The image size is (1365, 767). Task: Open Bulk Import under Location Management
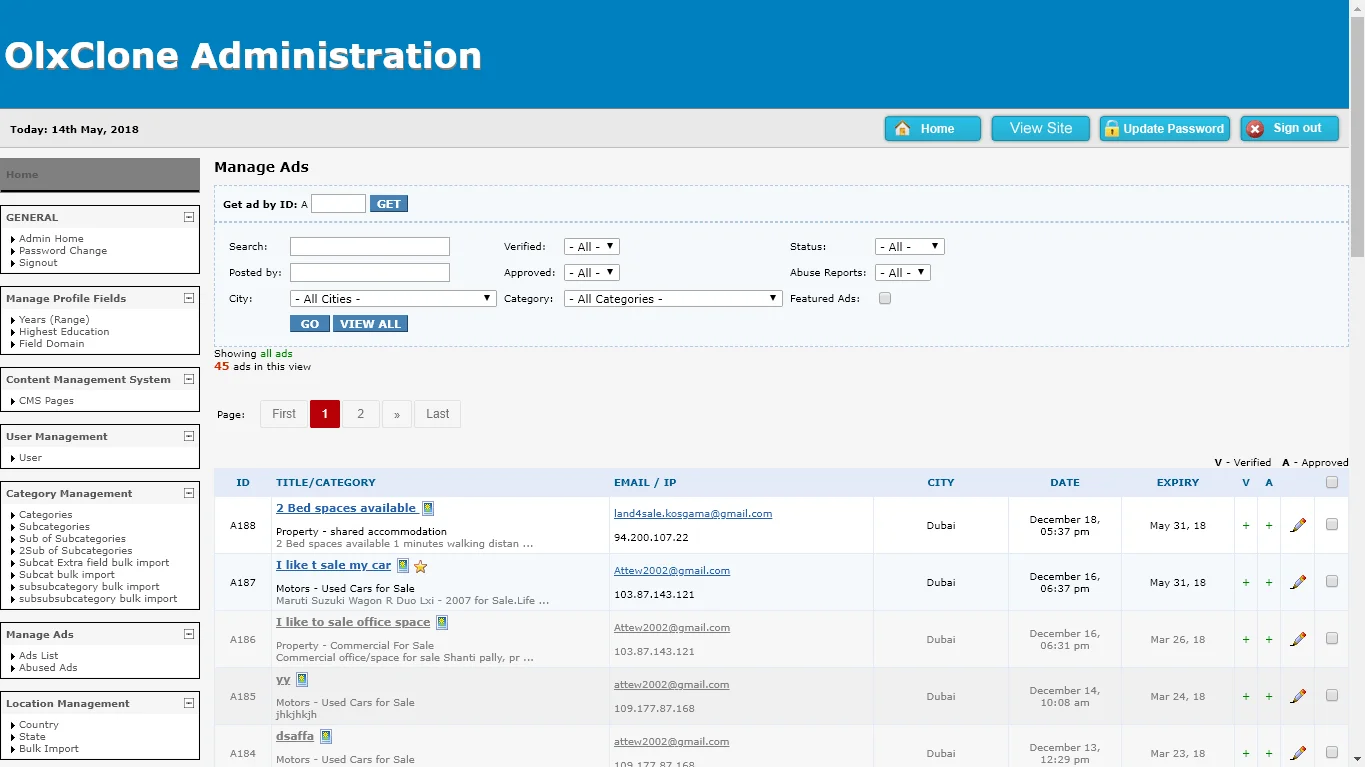[x=49, y=749]
